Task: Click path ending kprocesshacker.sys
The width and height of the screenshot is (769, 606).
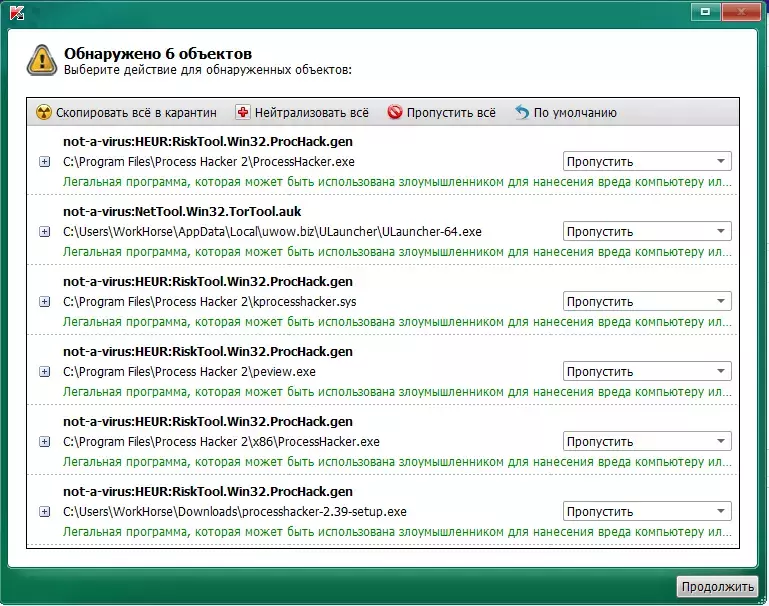Action: 209,302
